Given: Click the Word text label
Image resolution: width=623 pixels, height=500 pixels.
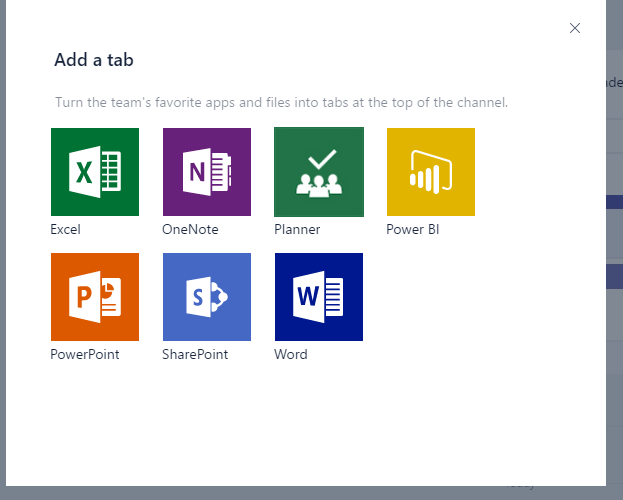Looking at the screenshot, I should click(x=291, y=354).
